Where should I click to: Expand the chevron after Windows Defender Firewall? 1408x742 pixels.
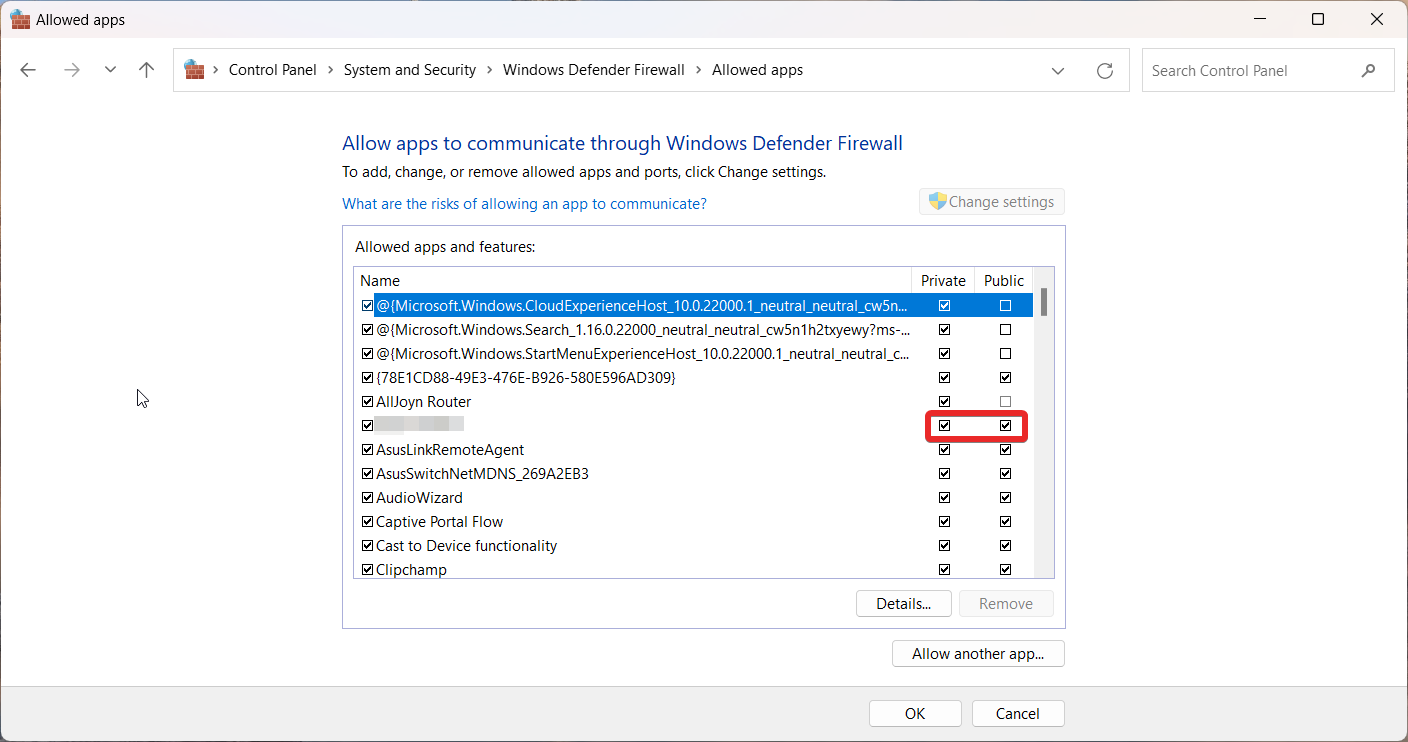(698, 70)
